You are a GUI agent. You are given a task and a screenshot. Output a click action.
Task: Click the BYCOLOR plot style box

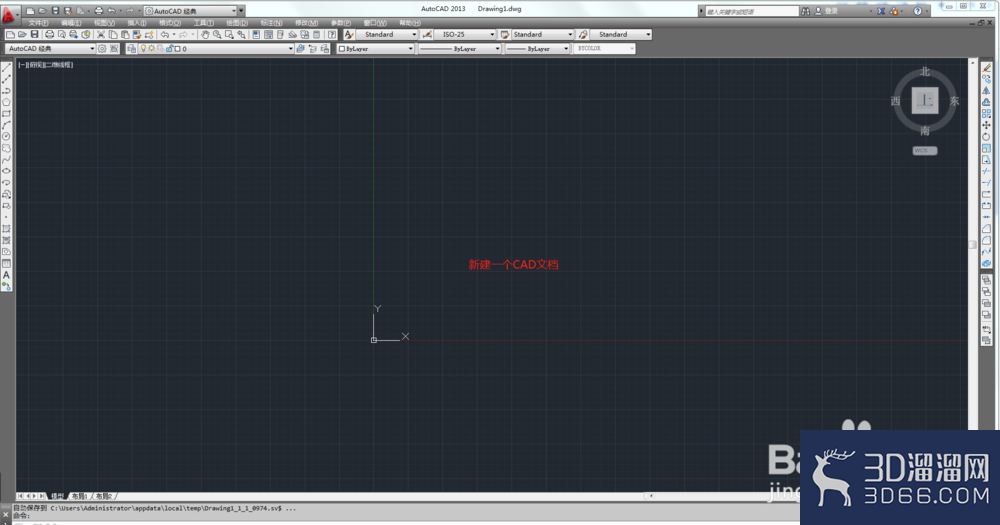click(604, 48)
